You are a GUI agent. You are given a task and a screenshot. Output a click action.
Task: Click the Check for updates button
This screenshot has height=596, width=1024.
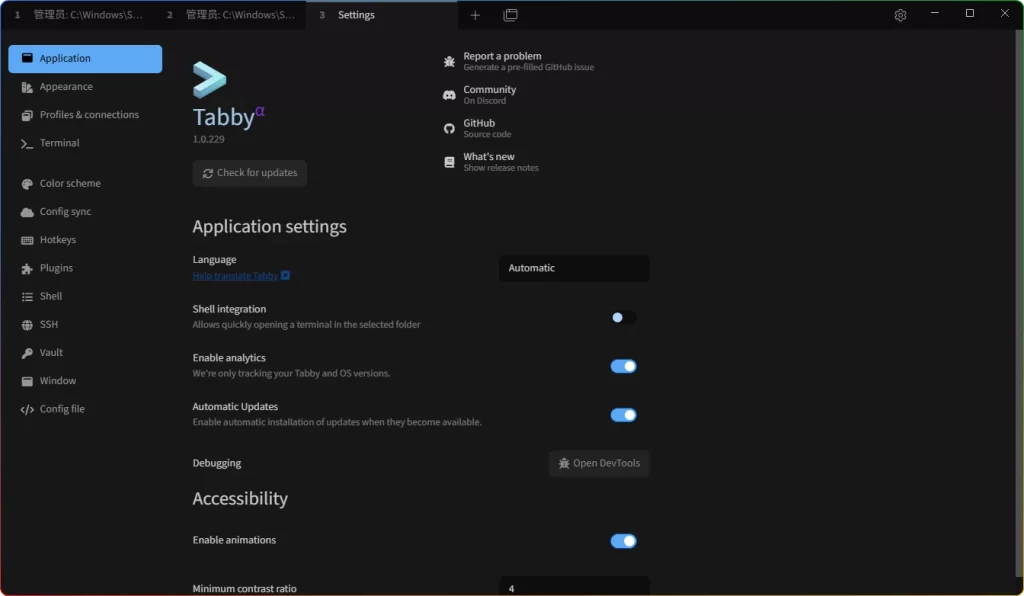click(x=249, y=173)
